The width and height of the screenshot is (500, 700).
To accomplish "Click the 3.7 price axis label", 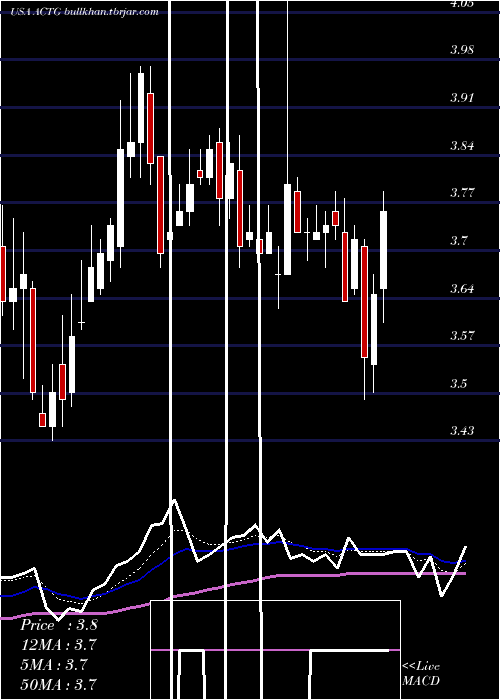I will click(458, 241).
